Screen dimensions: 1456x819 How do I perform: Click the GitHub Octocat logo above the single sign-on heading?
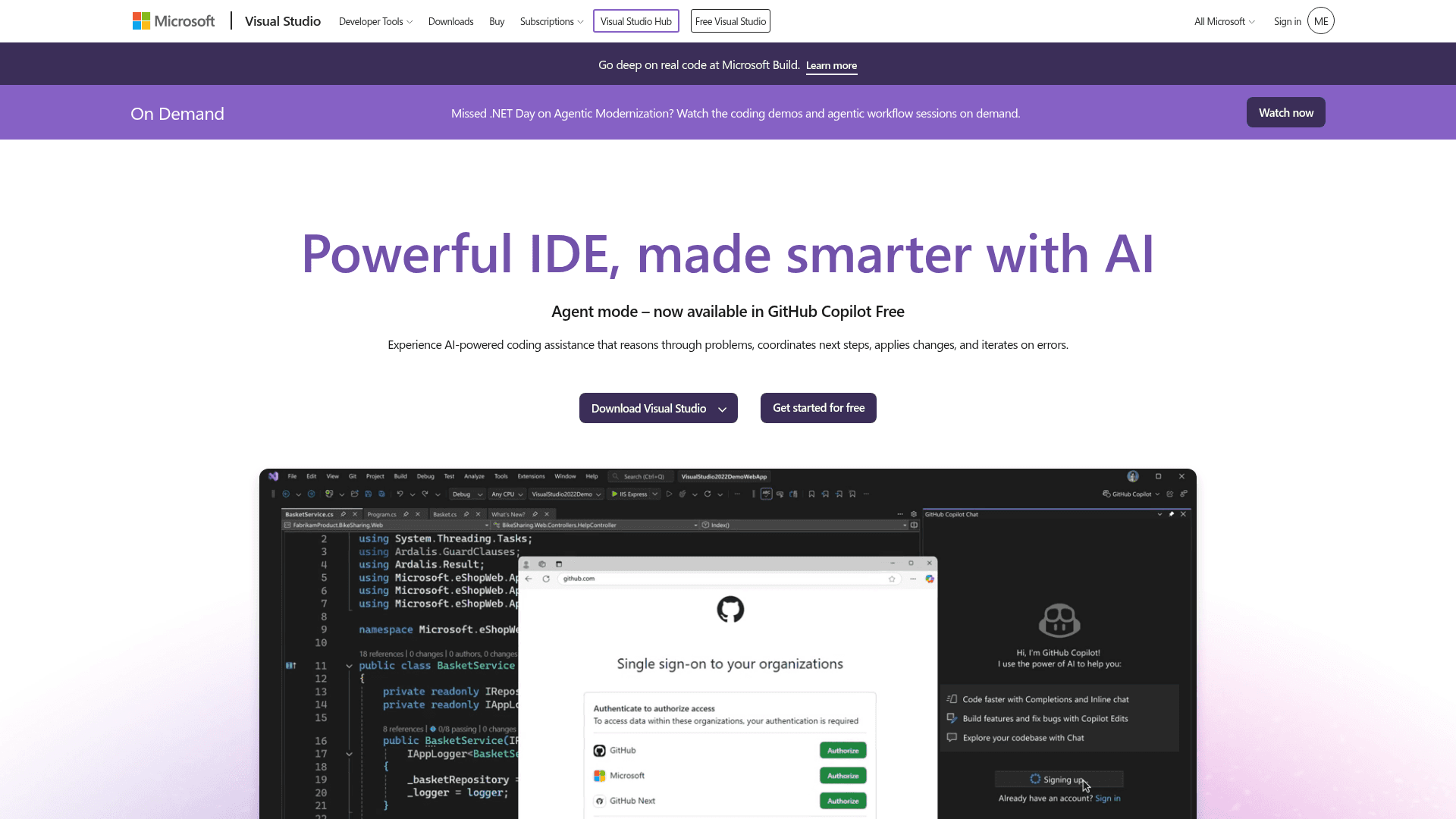tap(730, 609)
